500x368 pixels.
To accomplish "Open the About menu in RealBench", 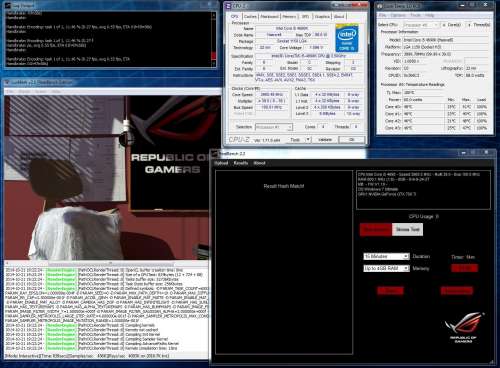I will (259, 163).
